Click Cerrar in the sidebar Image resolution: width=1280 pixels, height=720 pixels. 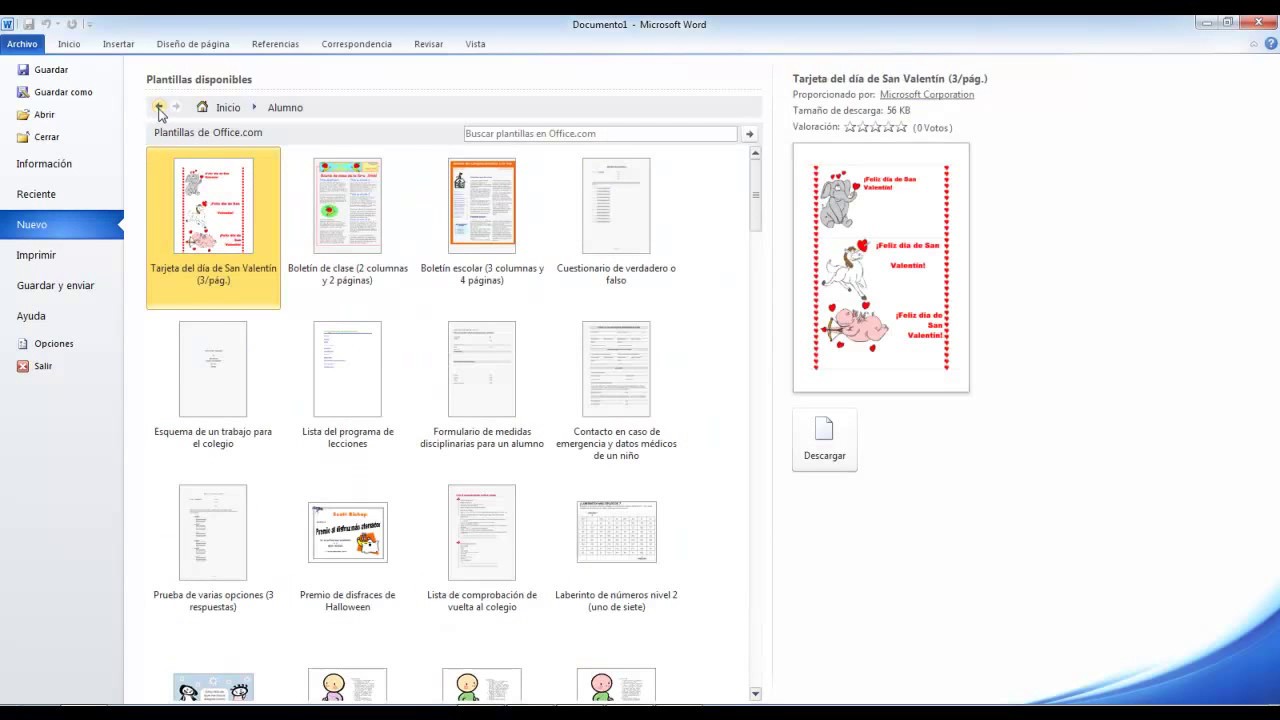tap(38, 137)
